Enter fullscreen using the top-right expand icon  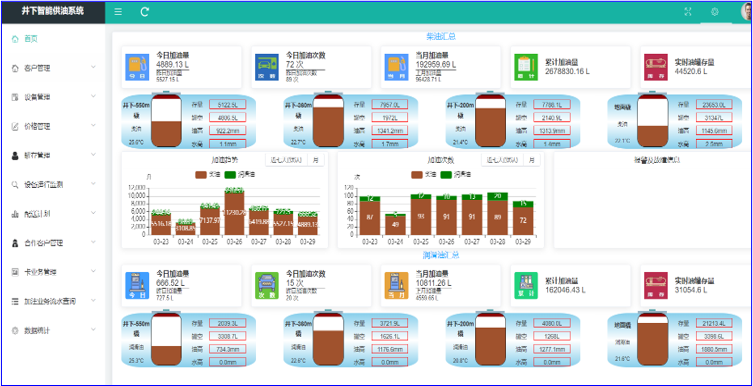coord(688,12)
